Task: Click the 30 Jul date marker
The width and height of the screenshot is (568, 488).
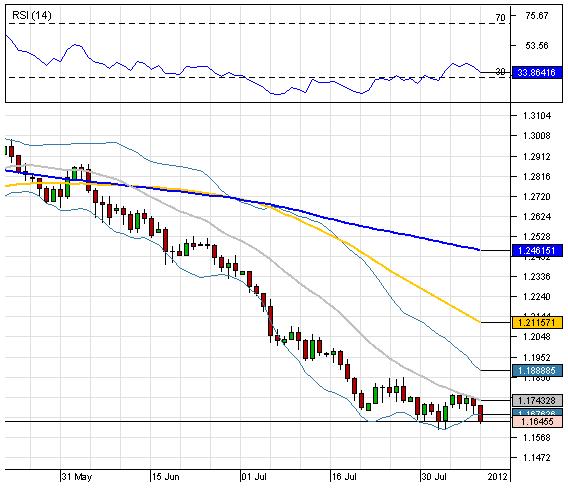Action: click(x=434, y=477)
